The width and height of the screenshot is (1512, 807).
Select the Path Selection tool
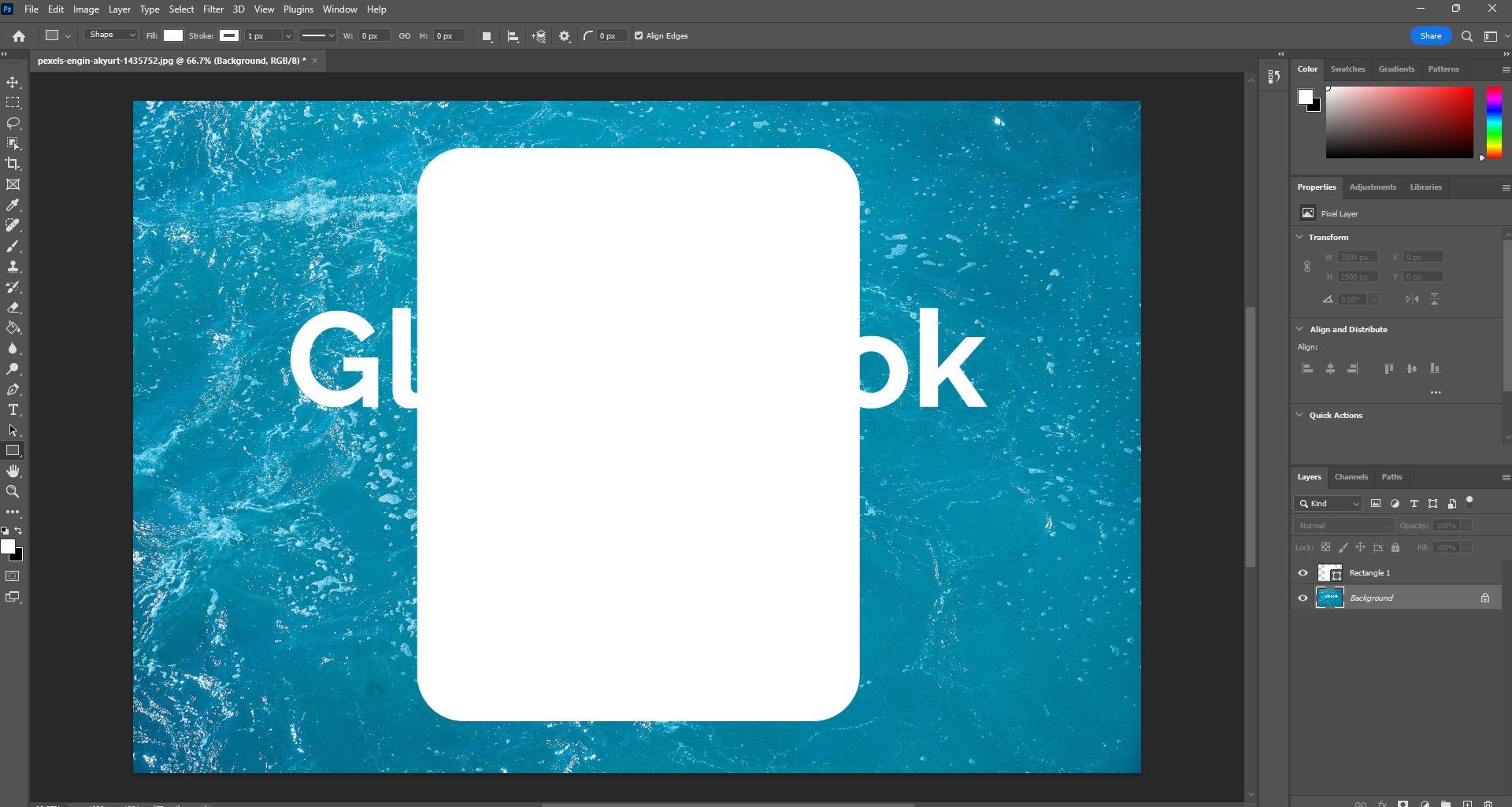(x=13, y=431)
